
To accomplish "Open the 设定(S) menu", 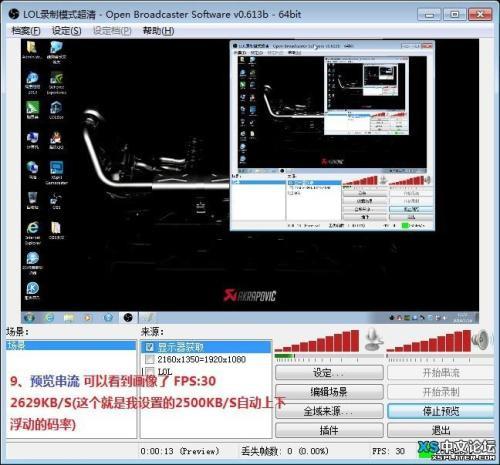I will coord(66,31).
